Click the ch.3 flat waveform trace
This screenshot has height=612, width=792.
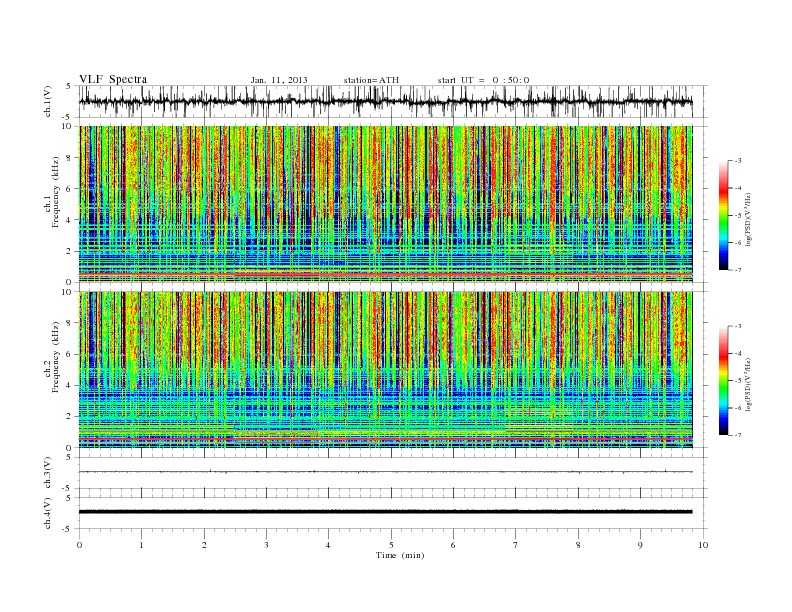[385, 472]
